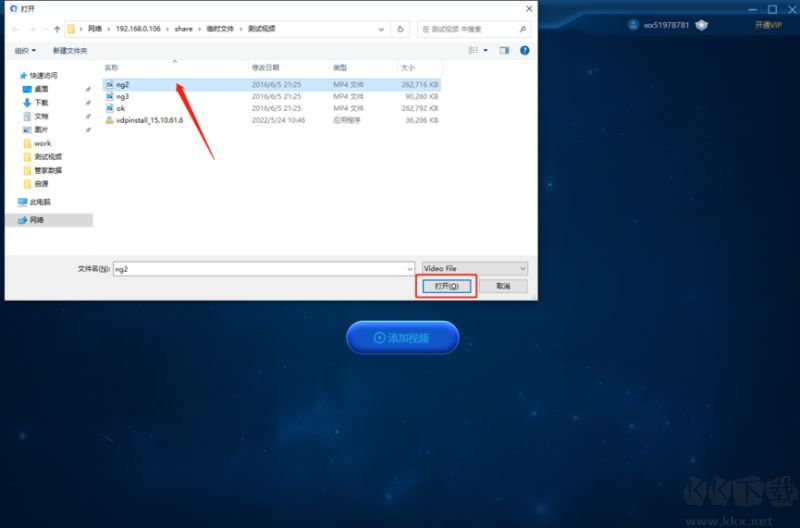
Task: Open the user avatar wx51978781
Action: point(633,24)
